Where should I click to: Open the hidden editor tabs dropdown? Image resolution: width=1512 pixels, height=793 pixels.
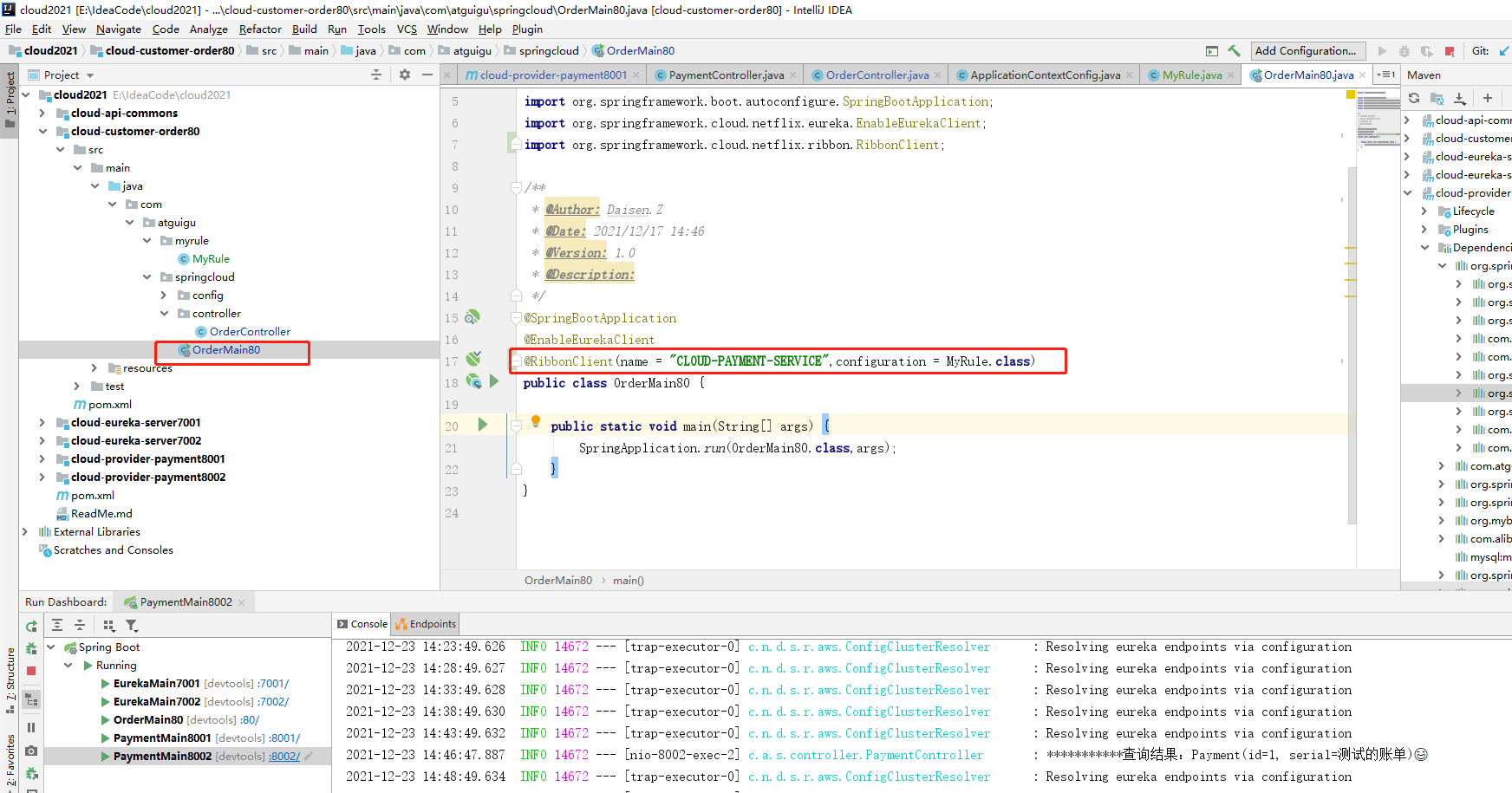(1387, 75)
